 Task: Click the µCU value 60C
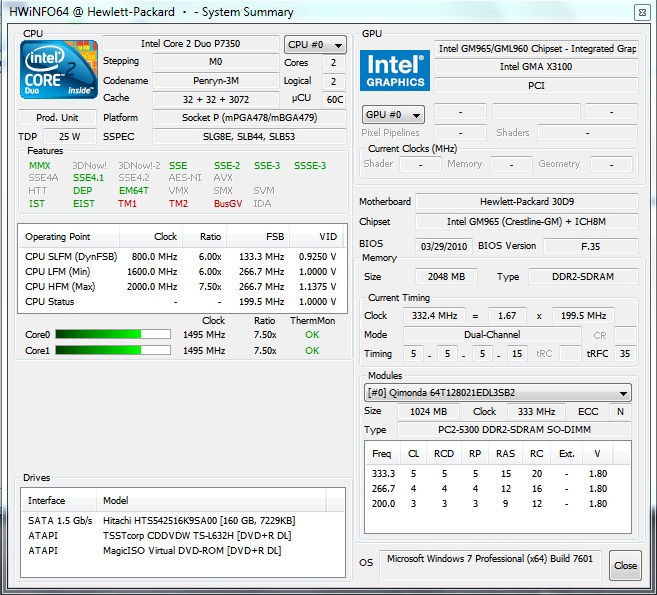coord(334,99)
